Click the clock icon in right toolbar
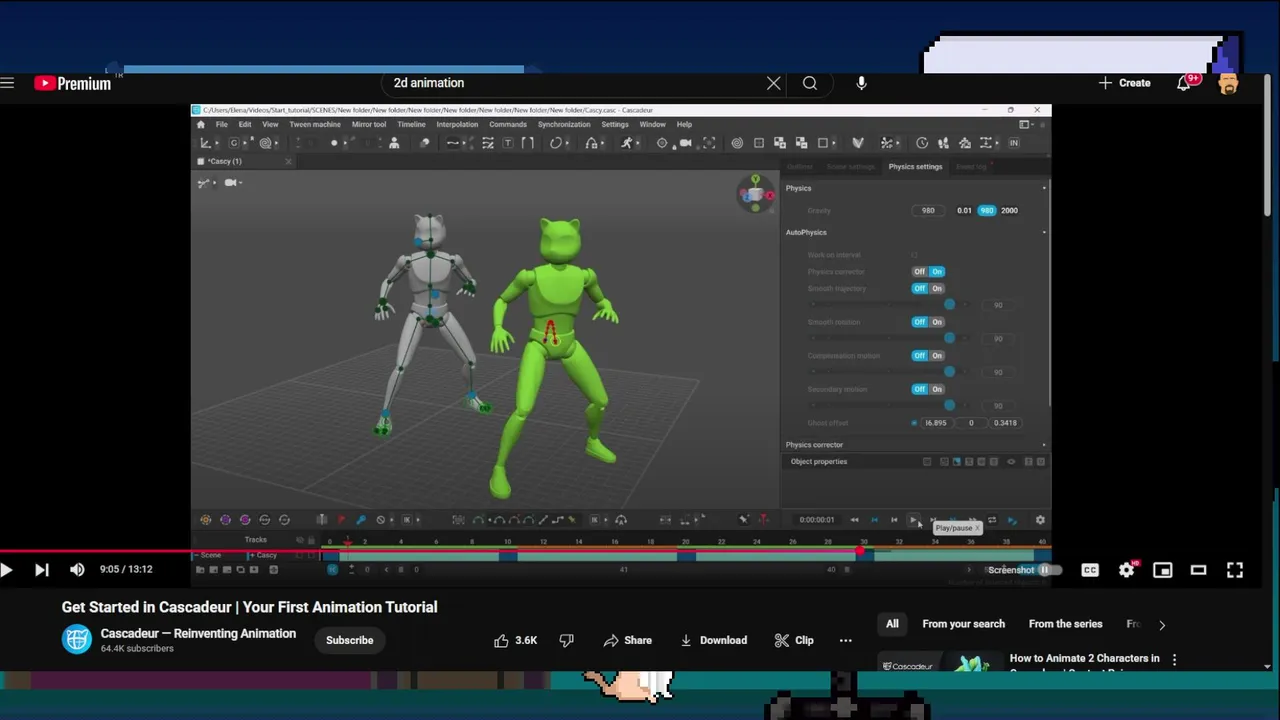This screenshot has width=1280, height=720. coord(922,143)
